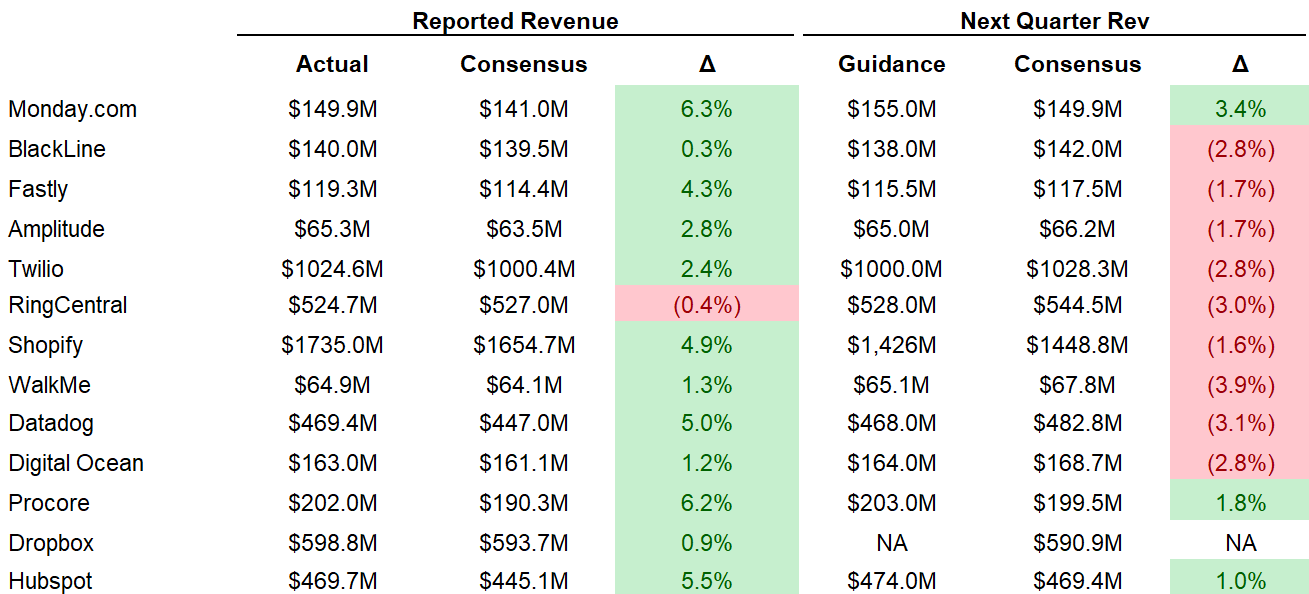The width and height of the screenshot is (1309, 594).
Task: Select the Monday.com row label
Action: coord(72,109)
